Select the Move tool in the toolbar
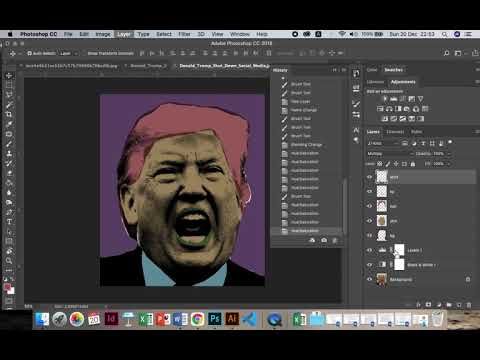The image size is (480, 360). point(9,76)
